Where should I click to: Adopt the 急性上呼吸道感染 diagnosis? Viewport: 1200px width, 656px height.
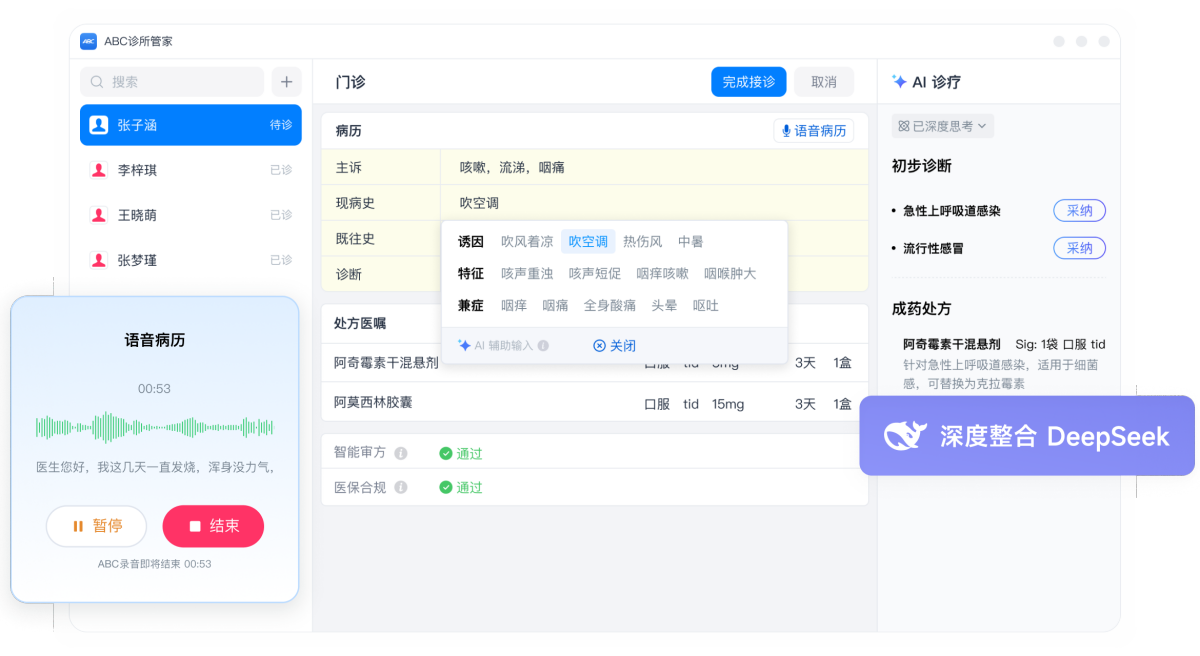pyautogui.click(x=1079, y=211)
